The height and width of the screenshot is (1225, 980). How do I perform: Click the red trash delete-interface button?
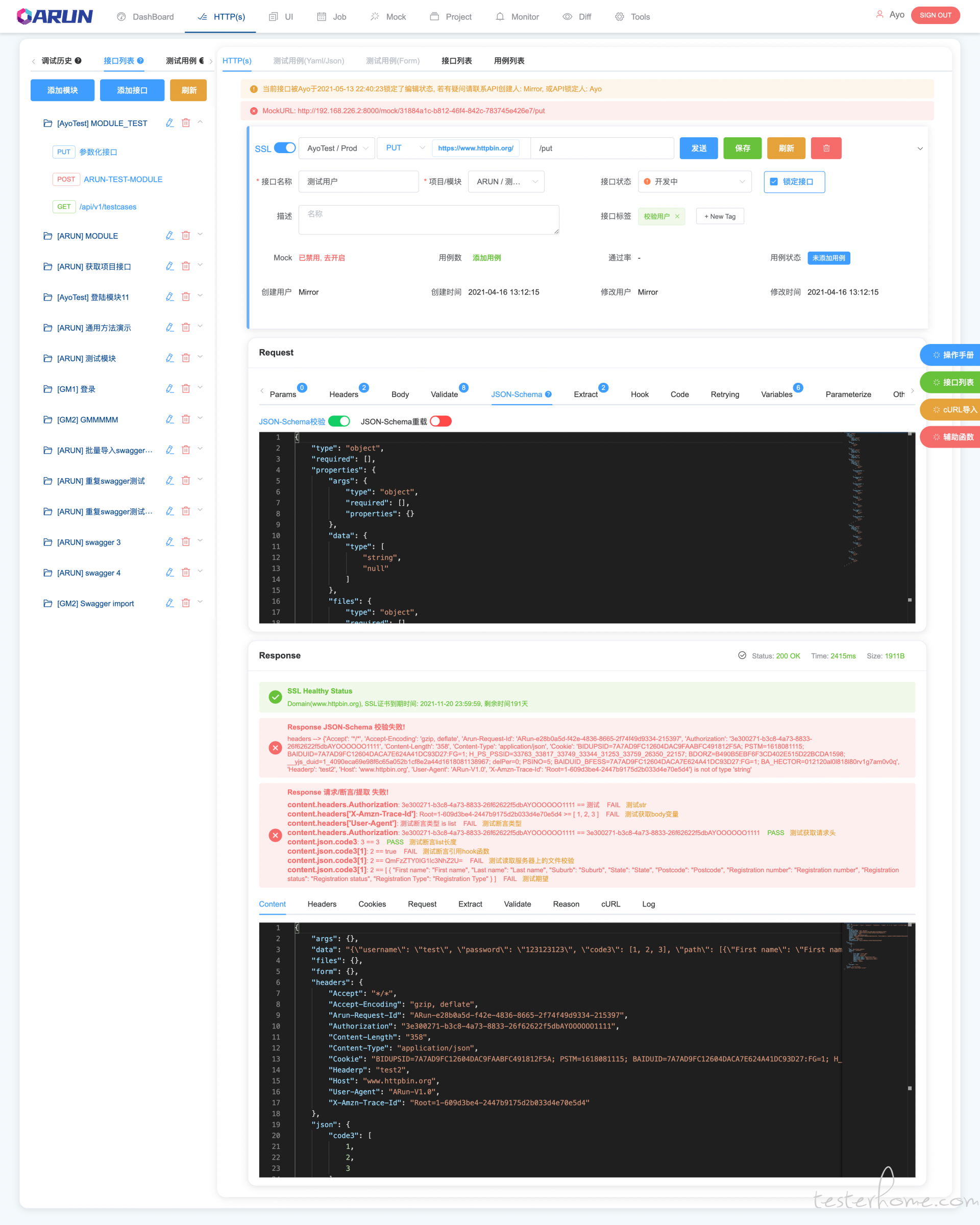point(826,149)
